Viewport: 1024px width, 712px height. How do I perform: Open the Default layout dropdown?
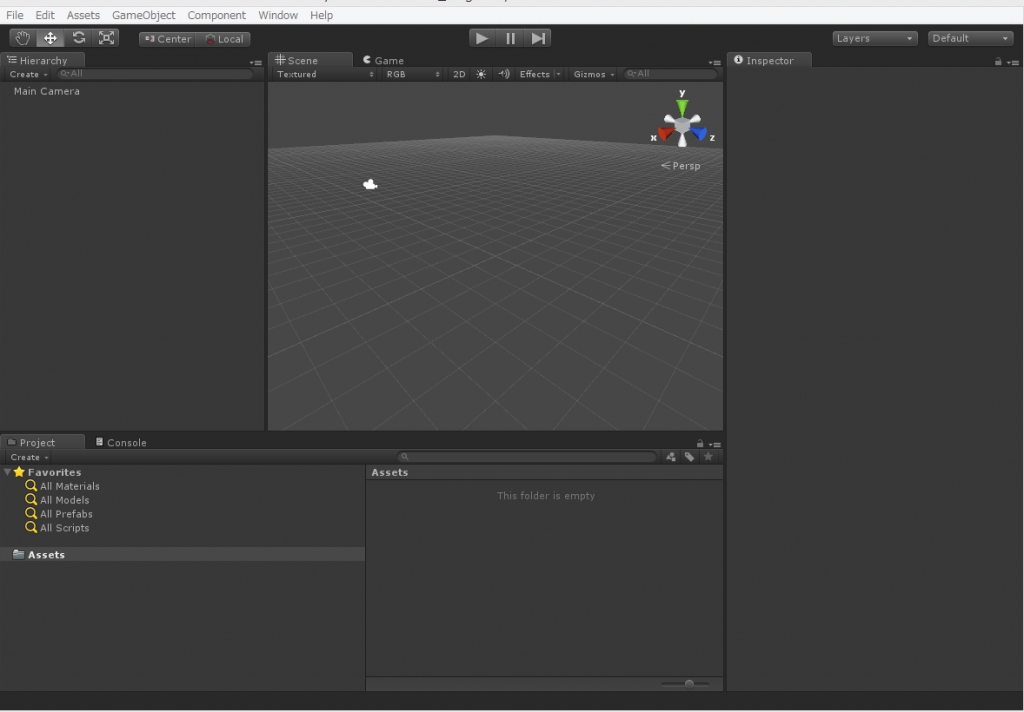(x=970, y=39)
